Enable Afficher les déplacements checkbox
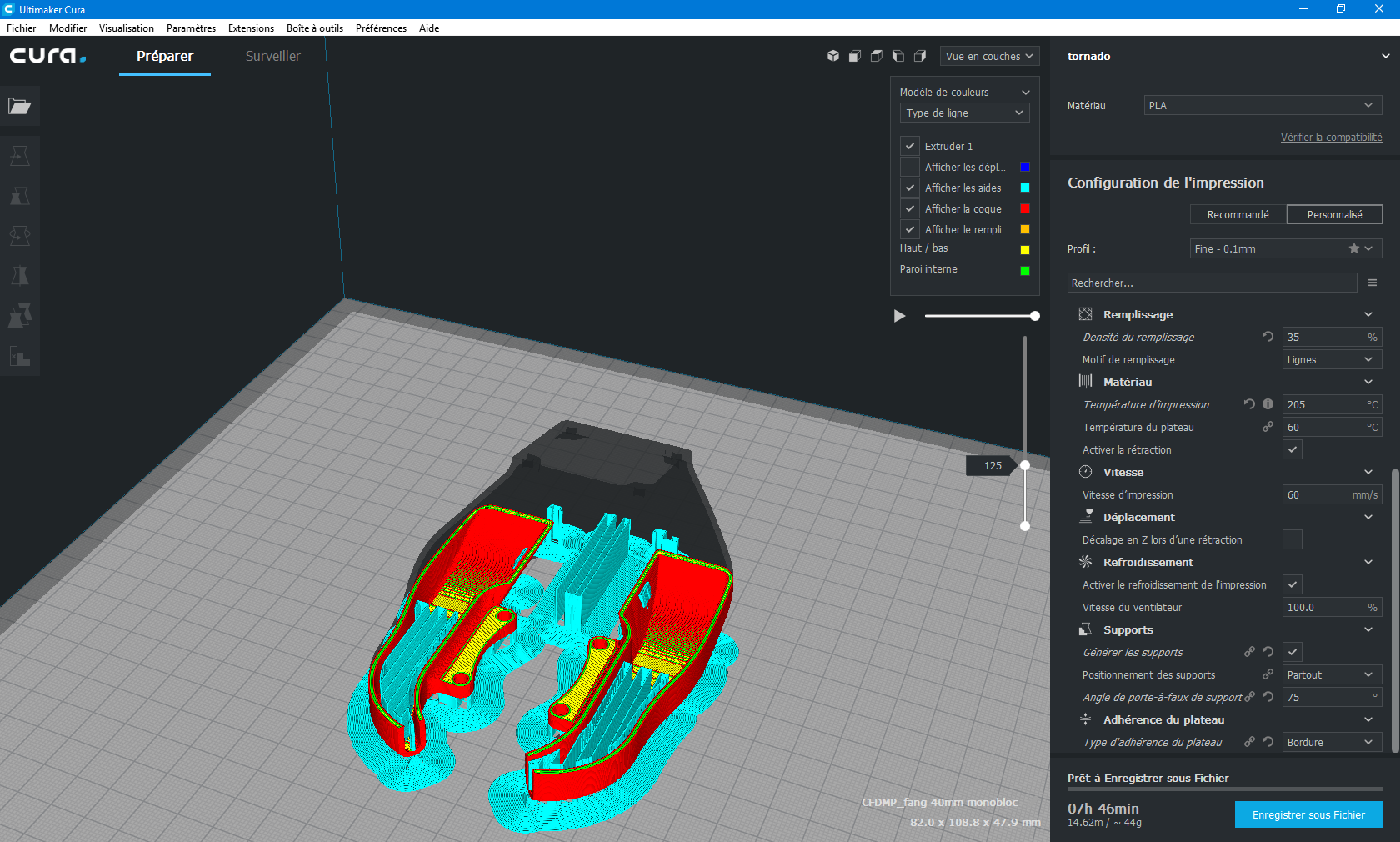Viewport: 1400px width, 842px height. coord(910,167)
